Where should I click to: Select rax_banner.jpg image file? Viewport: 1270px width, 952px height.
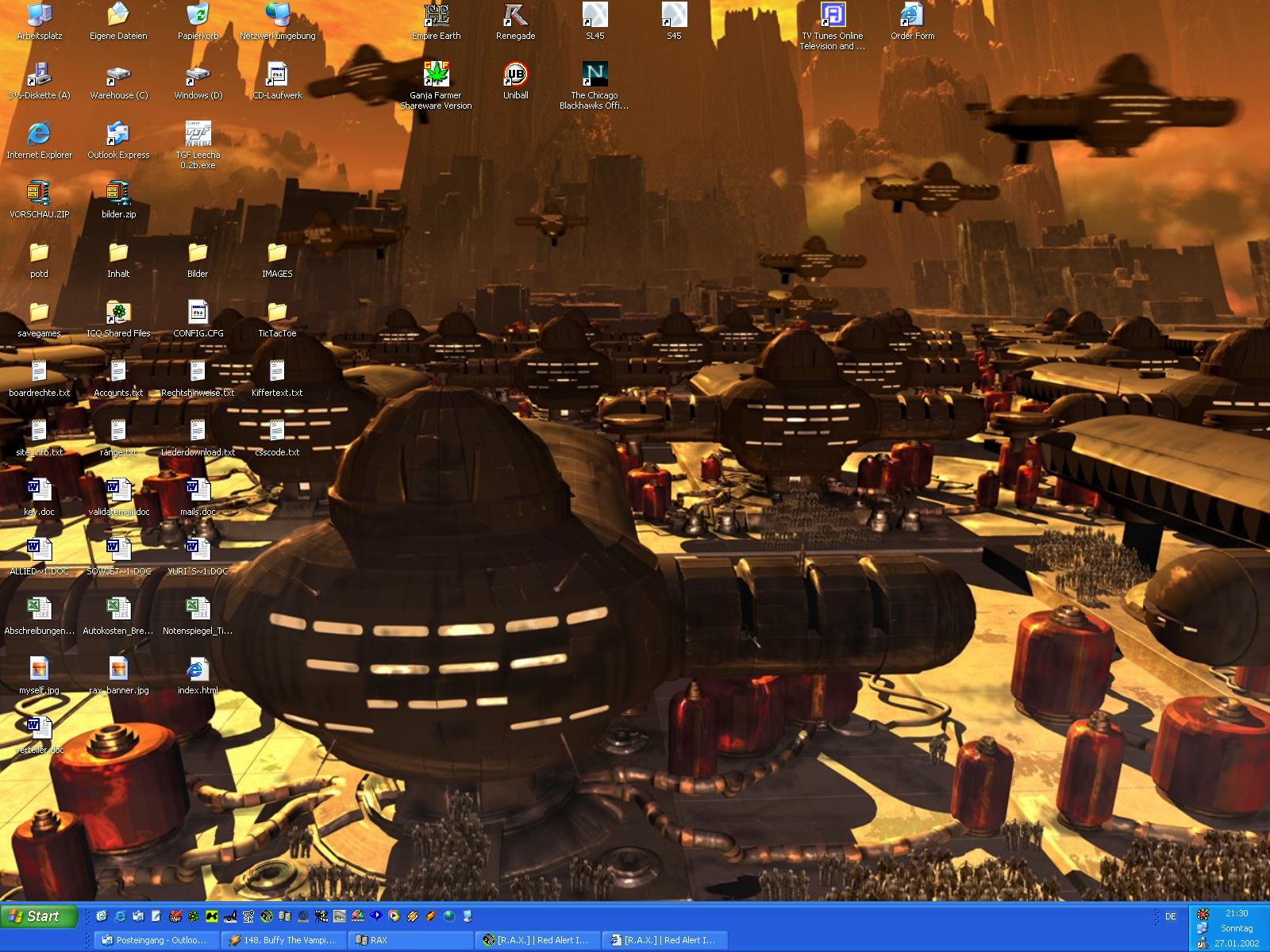118,677
